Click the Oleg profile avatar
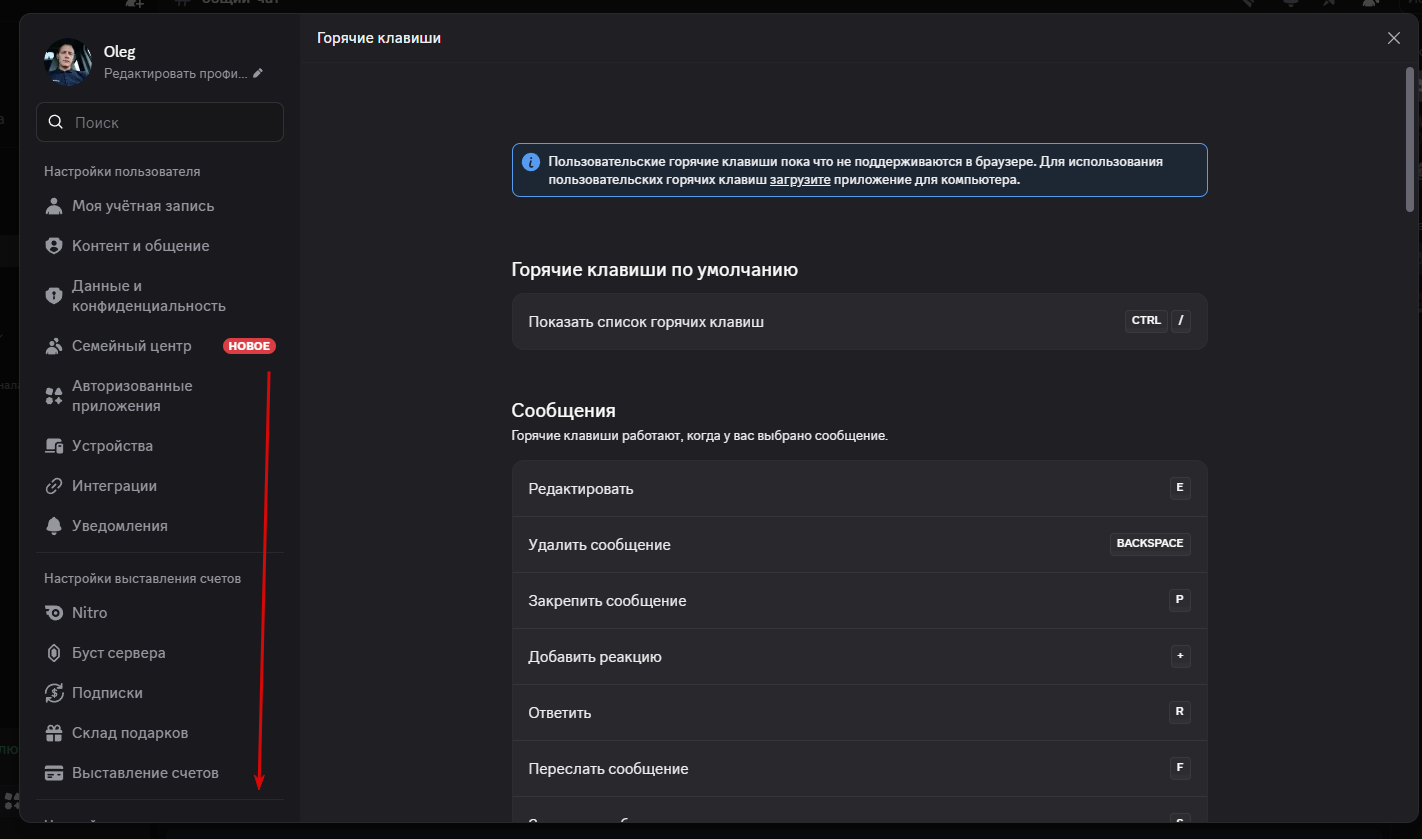The image size is (1422, 839). (x=67, y=62)
